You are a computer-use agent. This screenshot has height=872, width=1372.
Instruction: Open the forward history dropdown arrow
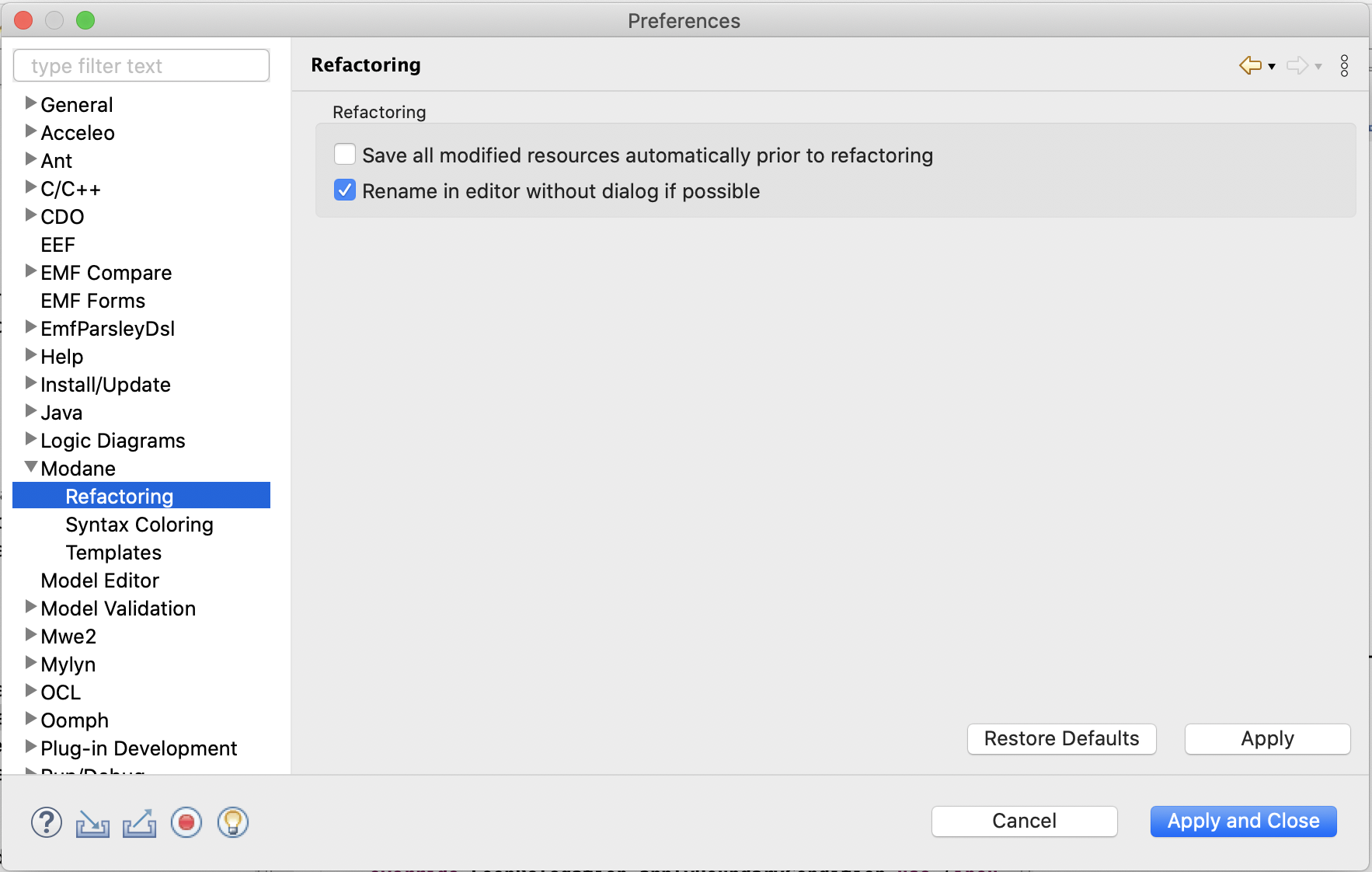1318,67
